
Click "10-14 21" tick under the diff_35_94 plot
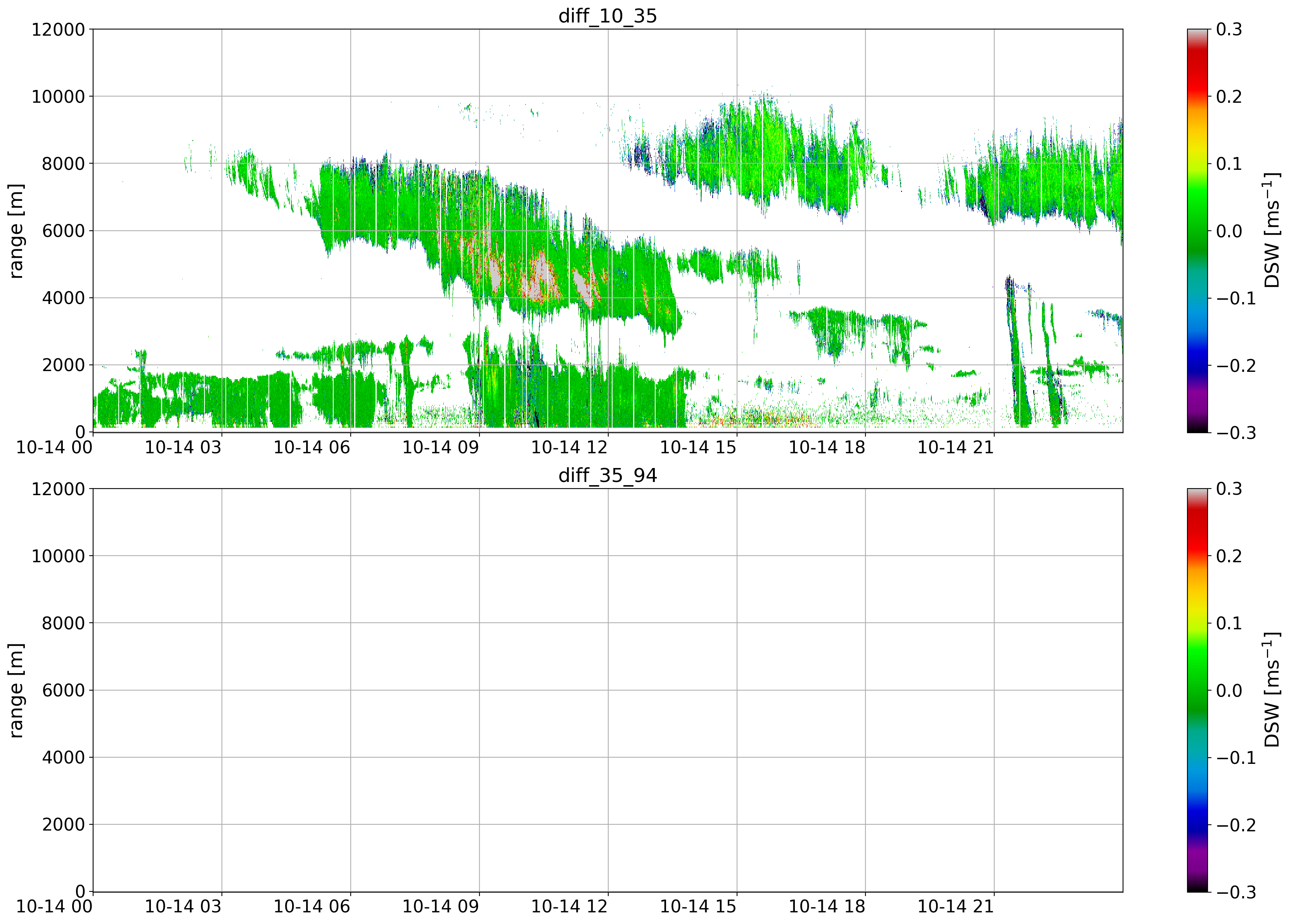click(x=956, y=907)
